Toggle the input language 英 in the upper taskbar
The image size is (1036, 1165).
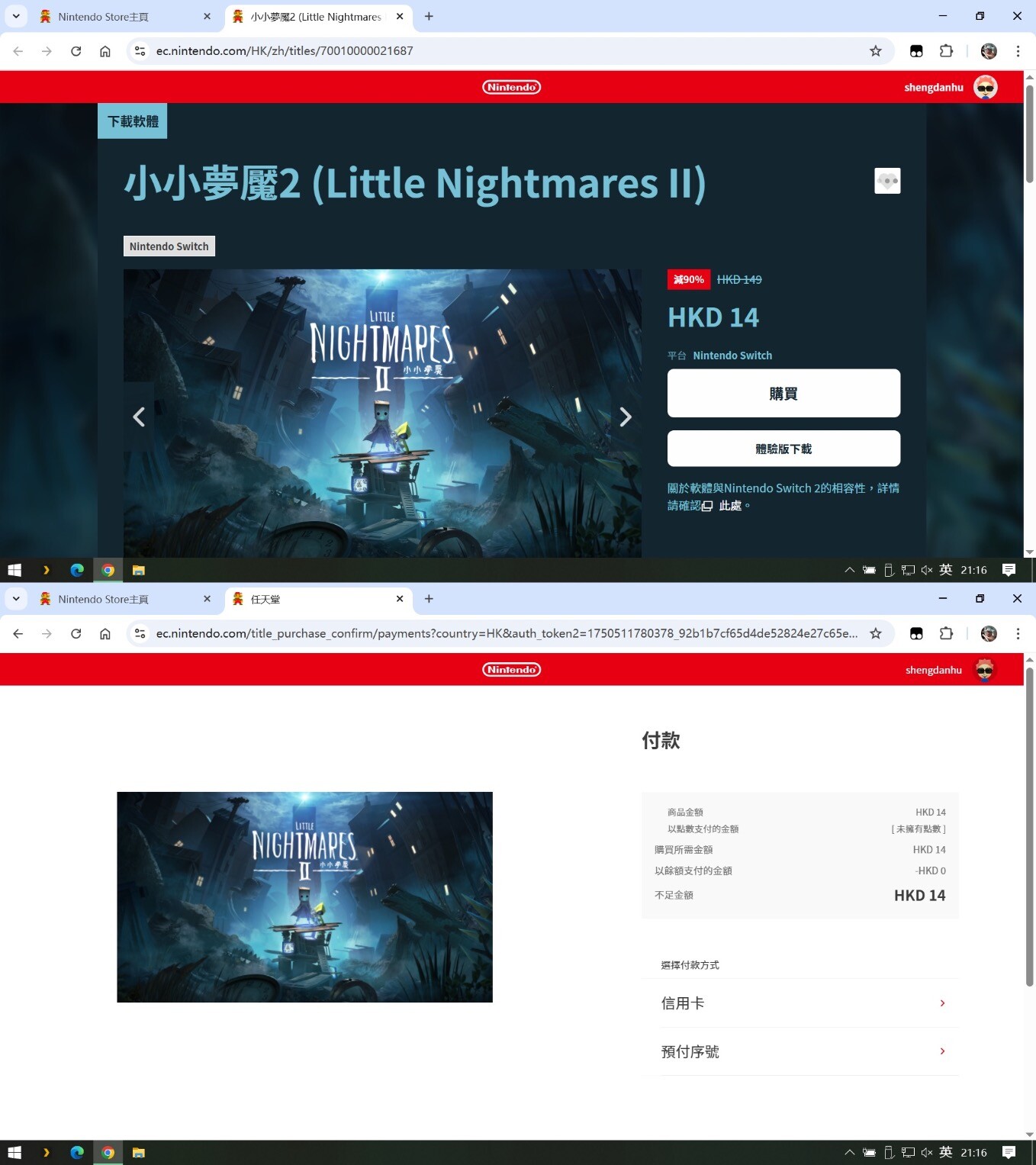(946, 570)
